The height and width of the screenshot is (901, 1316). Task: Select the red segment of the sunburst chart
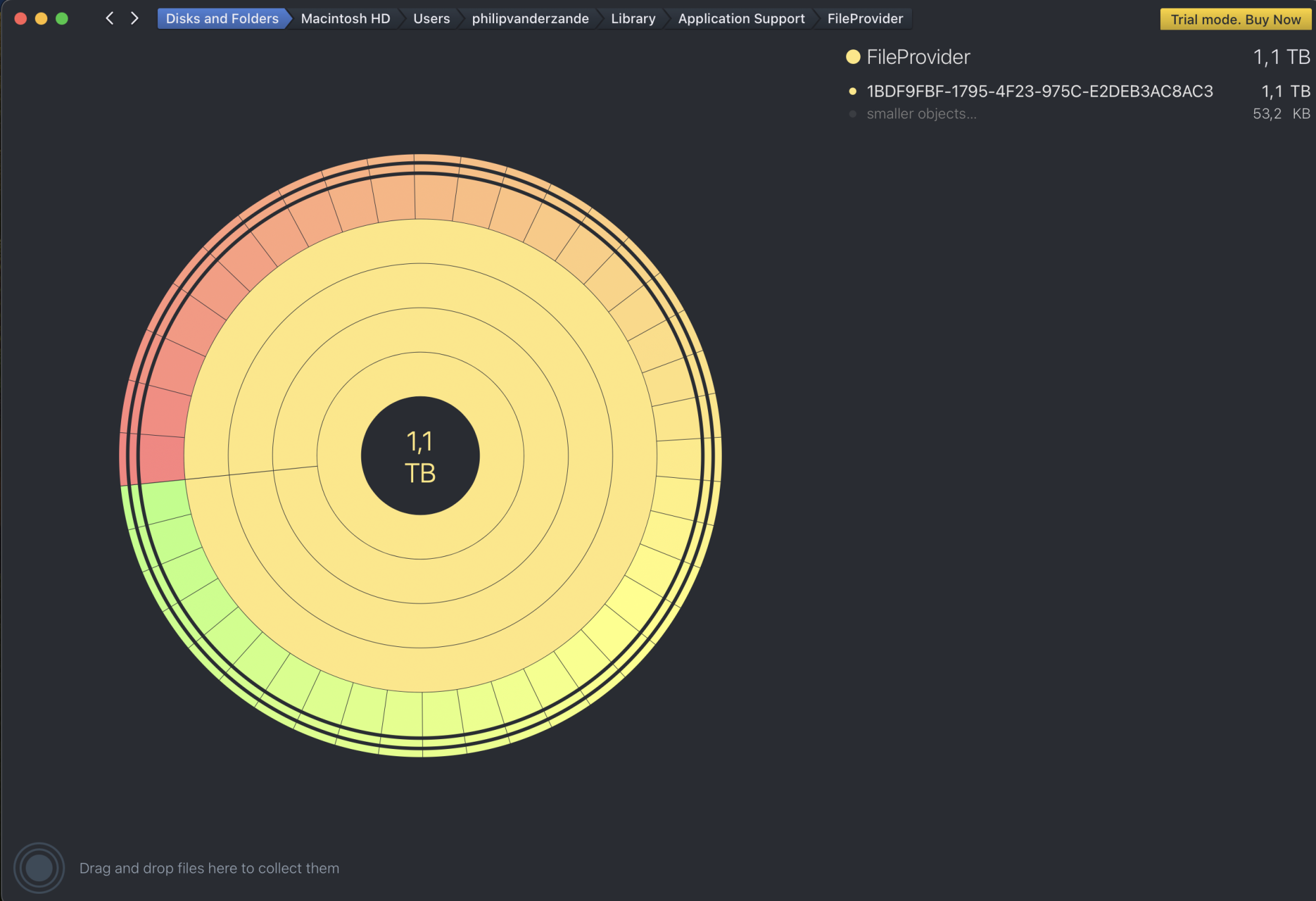coord(163,457)
